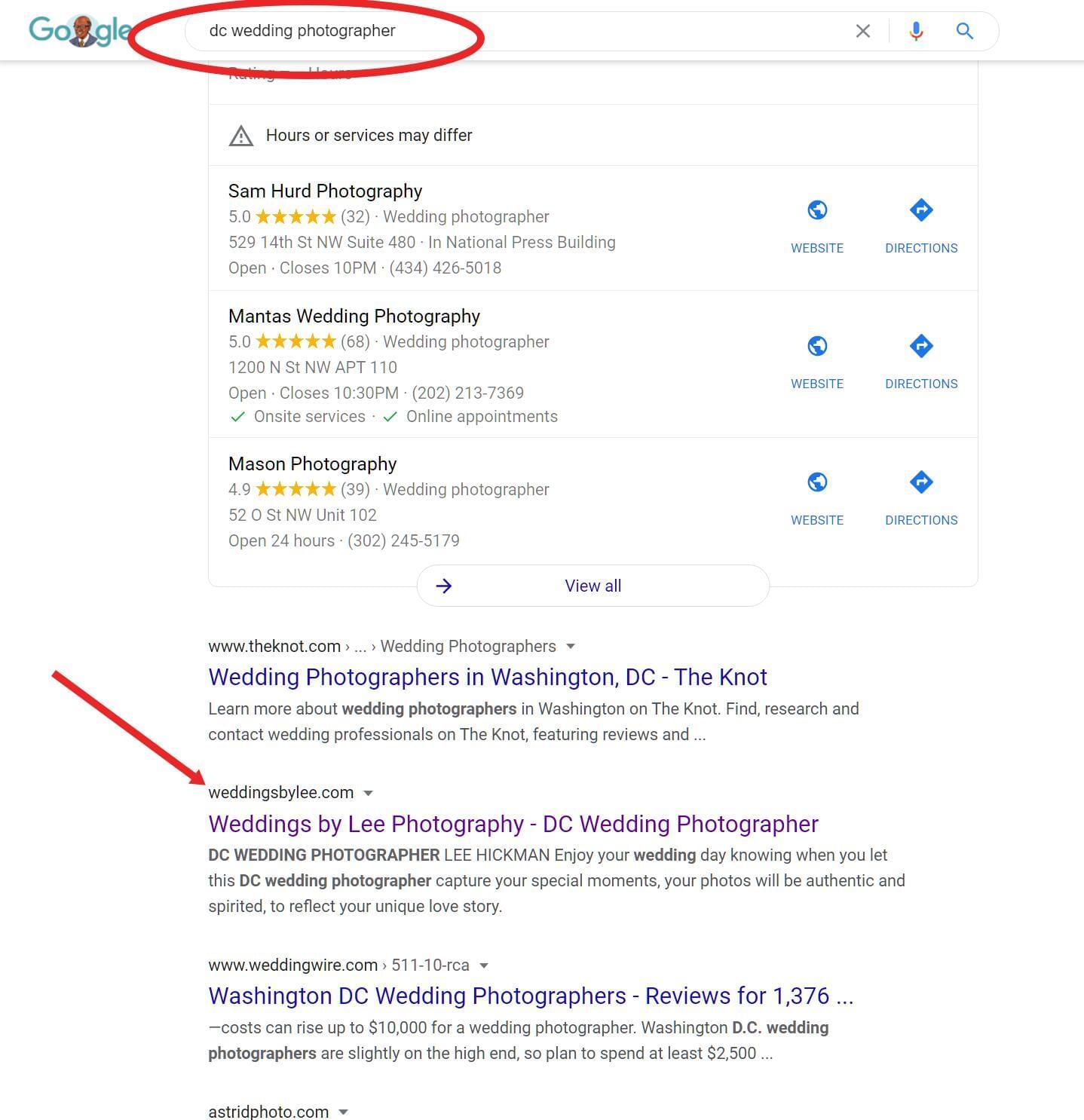
Task: Click 'Onsite services' text under Mantas listing
Action: pyautogui.click(x=309, y=417)
